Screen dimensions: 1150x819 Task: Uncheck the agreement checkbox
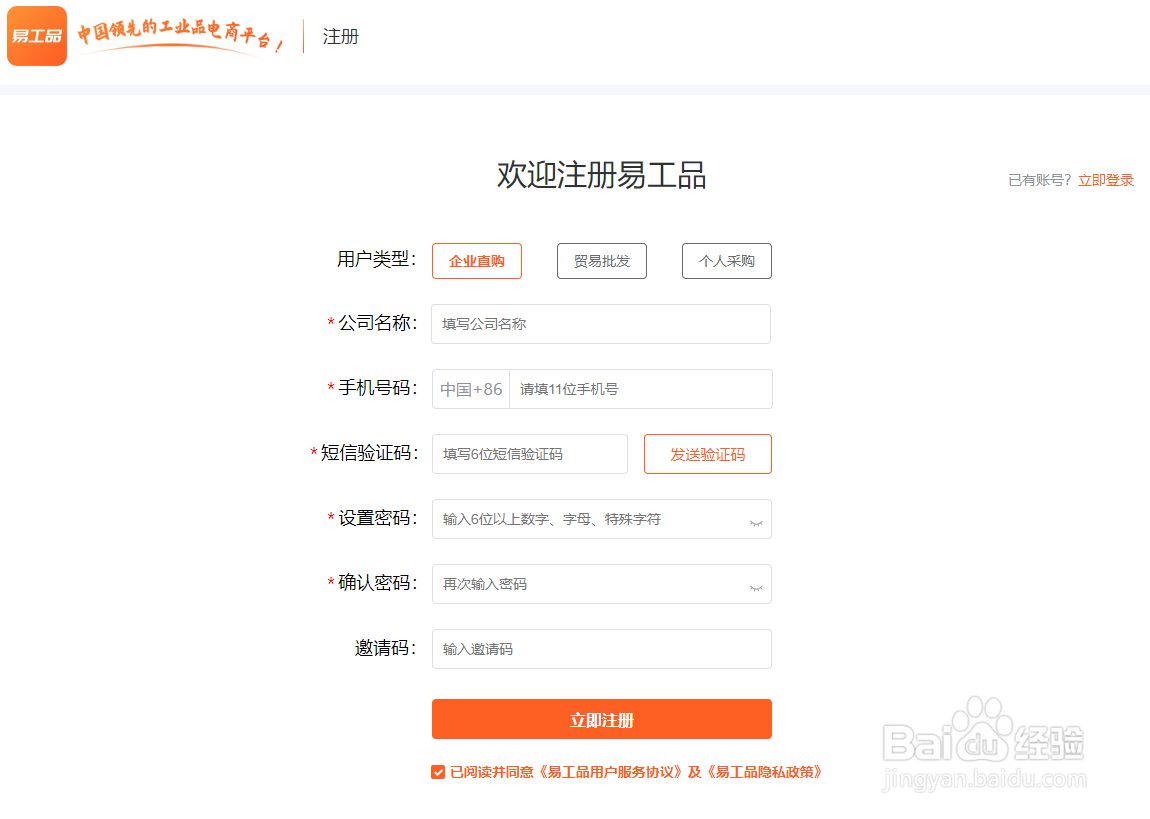click(438, 772)
